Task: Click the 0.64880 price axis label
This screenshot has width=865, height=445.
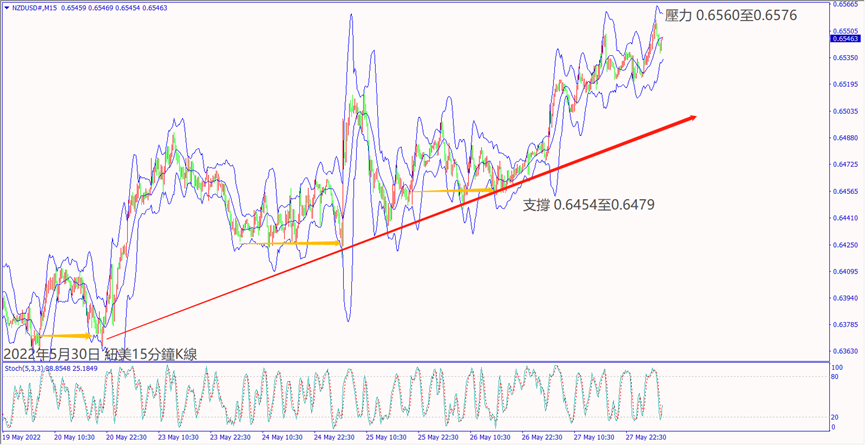Action: point(845,138)
